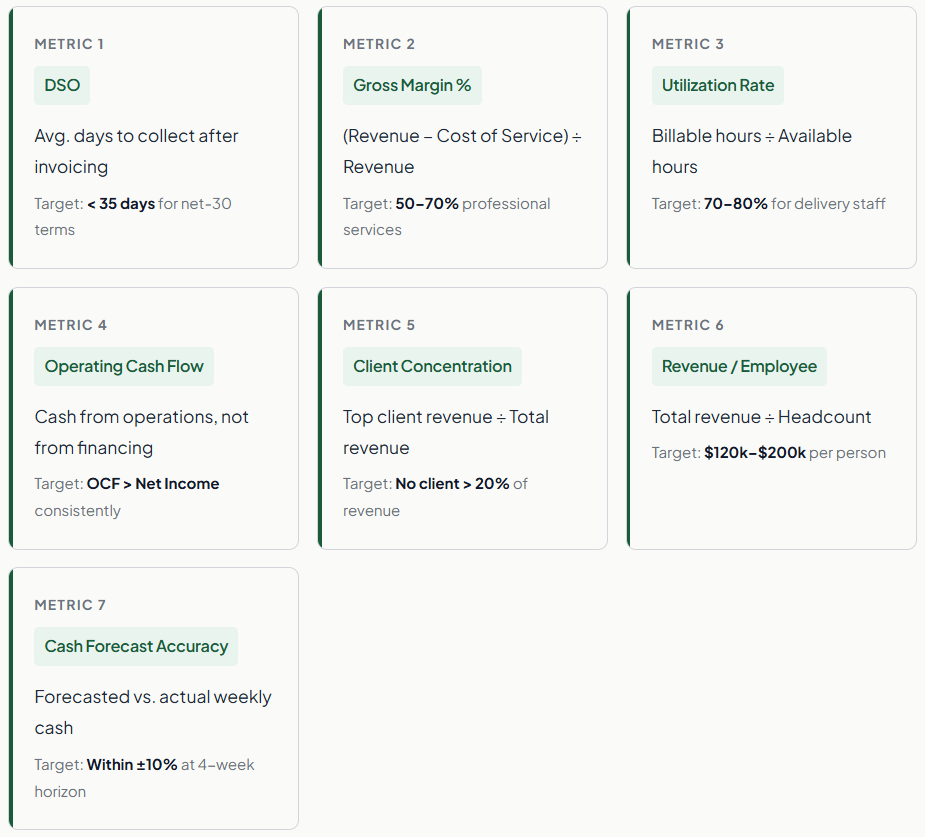Viewport: 925px width, 837px height.
Task: Click the Cash Forecast Accuracy badge
Action: click(136, 646)
